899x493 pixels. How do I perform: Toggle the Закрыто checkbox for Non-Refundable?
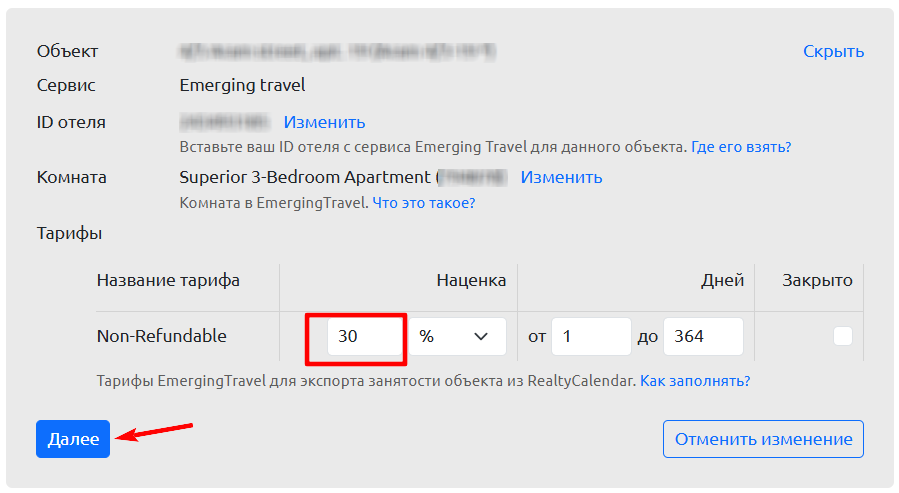(843, 336)
